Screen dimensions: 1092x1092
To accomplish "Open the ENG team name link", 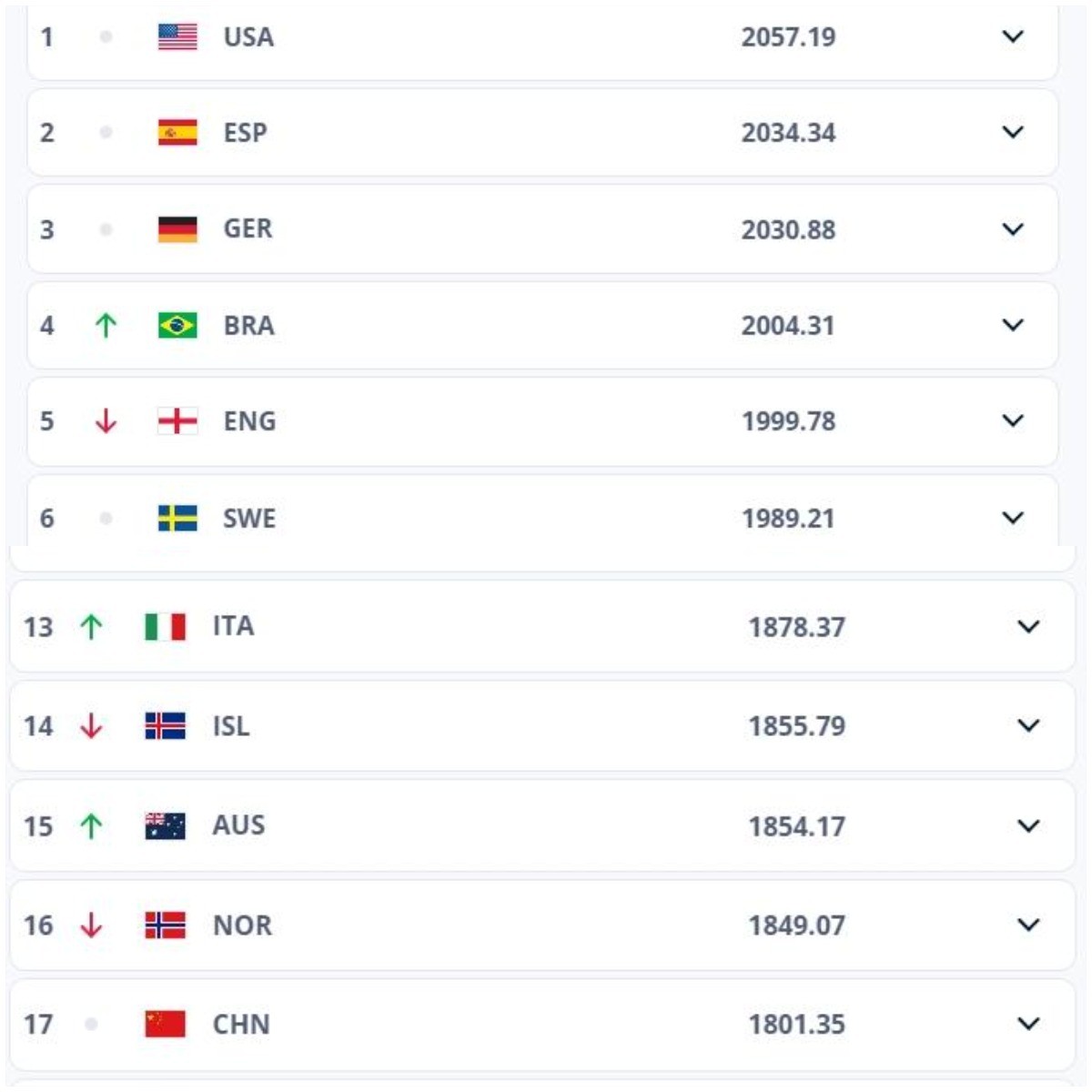I will coord(249,421).
